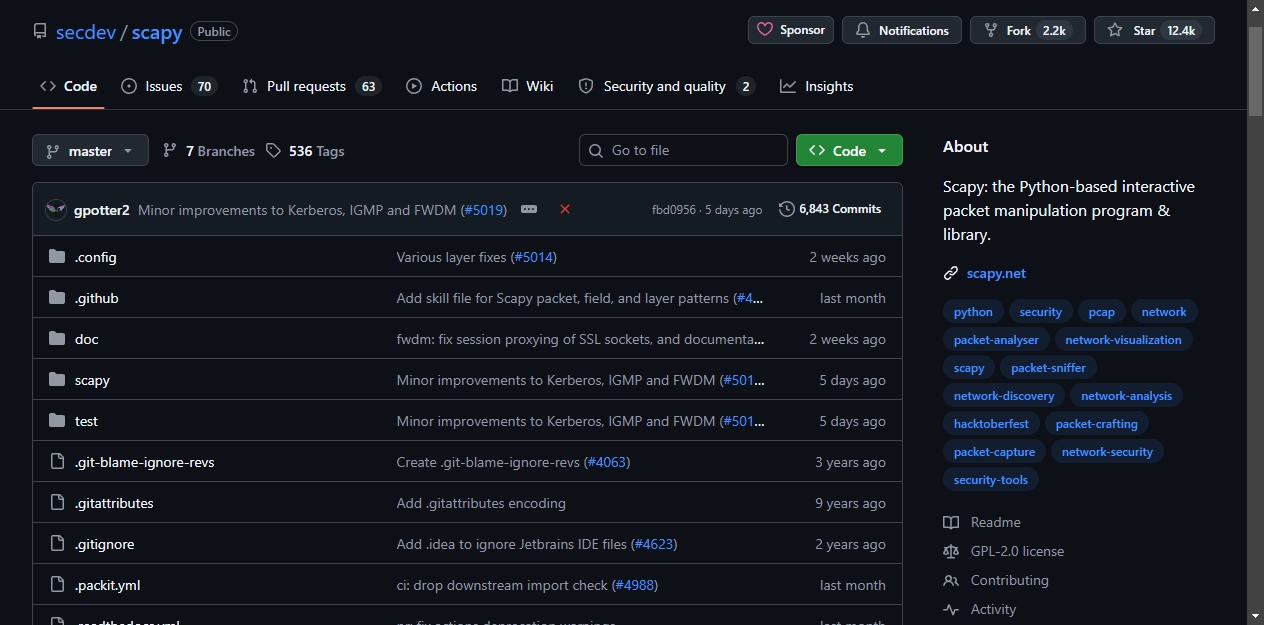The image size is (1264, 625).
Task: Expand commit message details ellipsis button
Action: coord(529,209)
